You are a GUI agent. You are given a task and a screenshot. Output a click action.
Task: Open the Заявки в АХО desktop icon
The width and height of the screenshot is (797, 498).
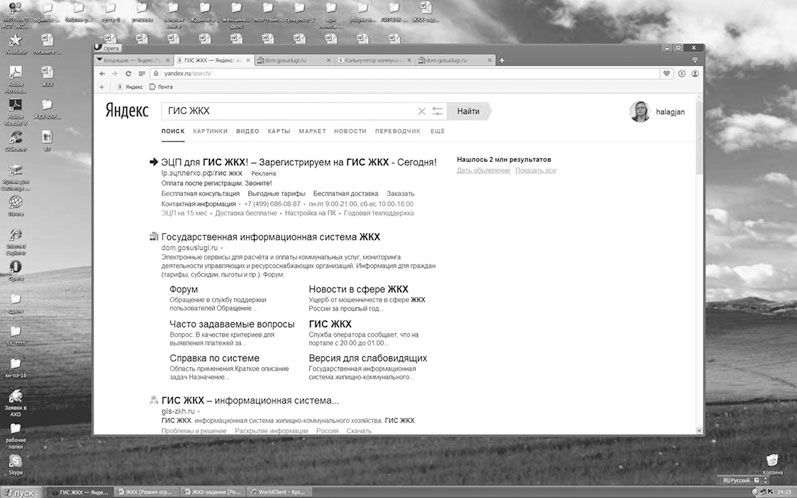pyautogui.click(x=15, y=402)
